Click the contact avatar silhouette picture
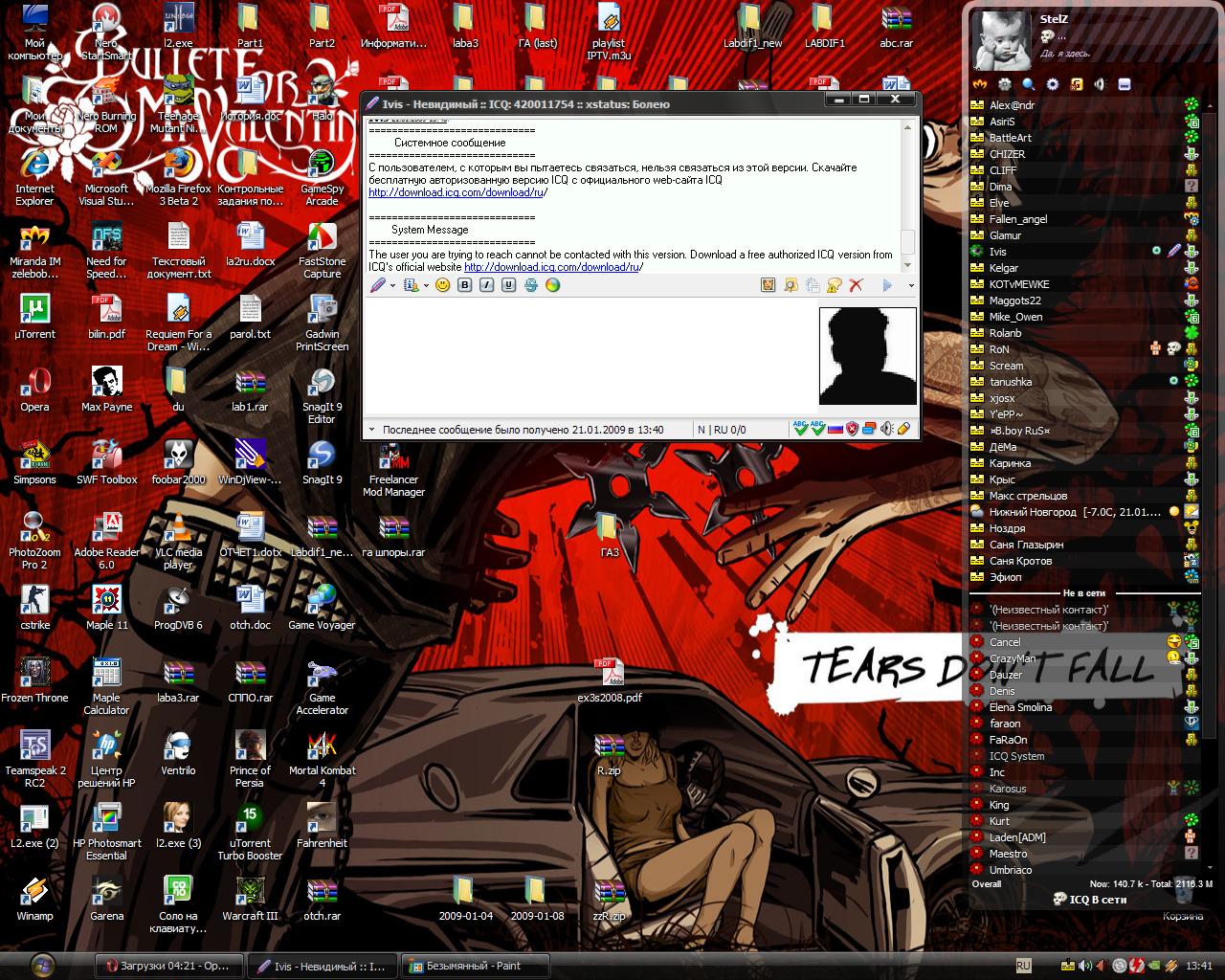Screen dimensions: 1225x980 tap(868, 356)
